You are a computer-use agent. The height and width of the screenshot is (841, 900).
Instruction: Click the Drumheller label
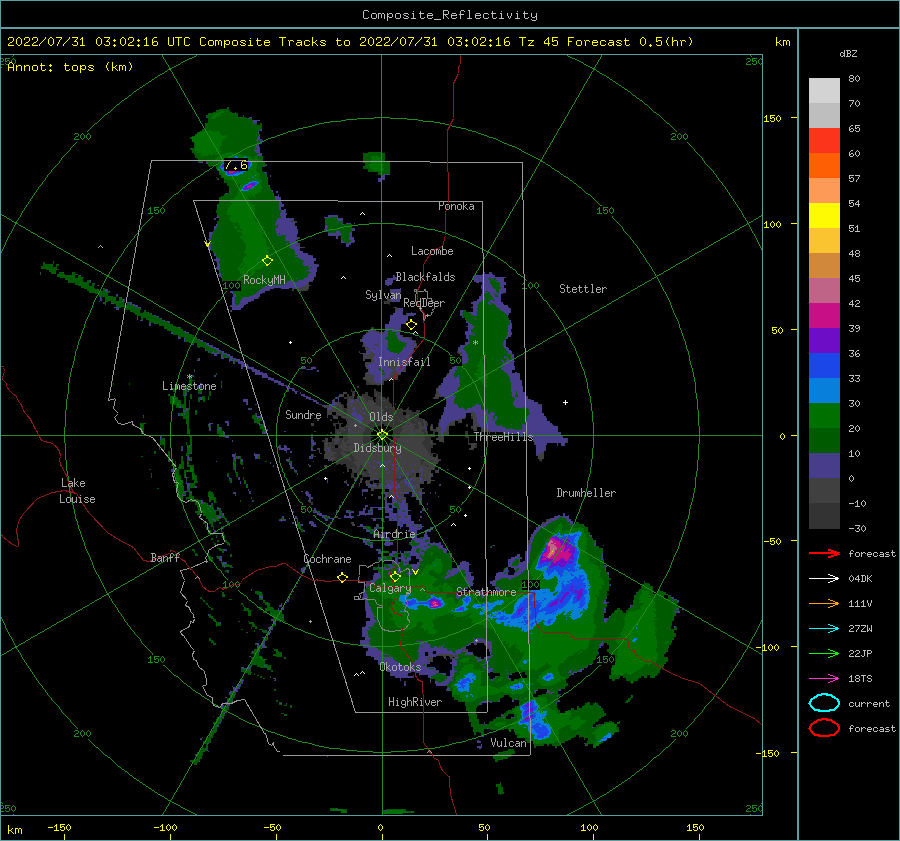click(x=586, y=493)
